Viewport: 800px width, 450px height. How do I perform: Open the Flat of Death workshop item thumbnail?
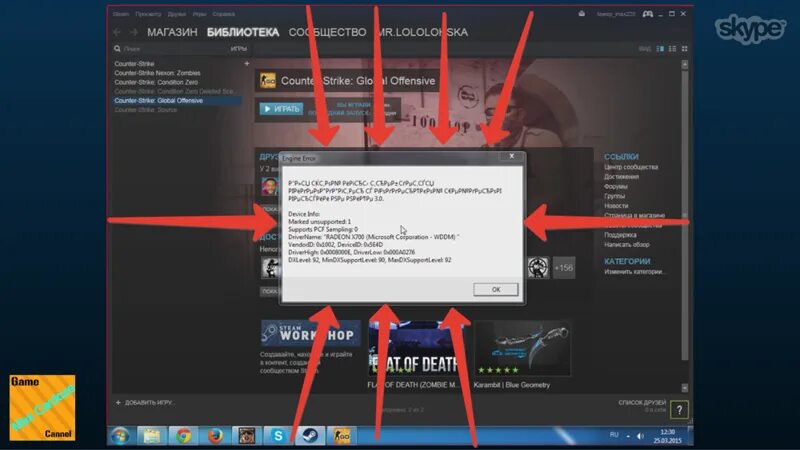(415, 348)
